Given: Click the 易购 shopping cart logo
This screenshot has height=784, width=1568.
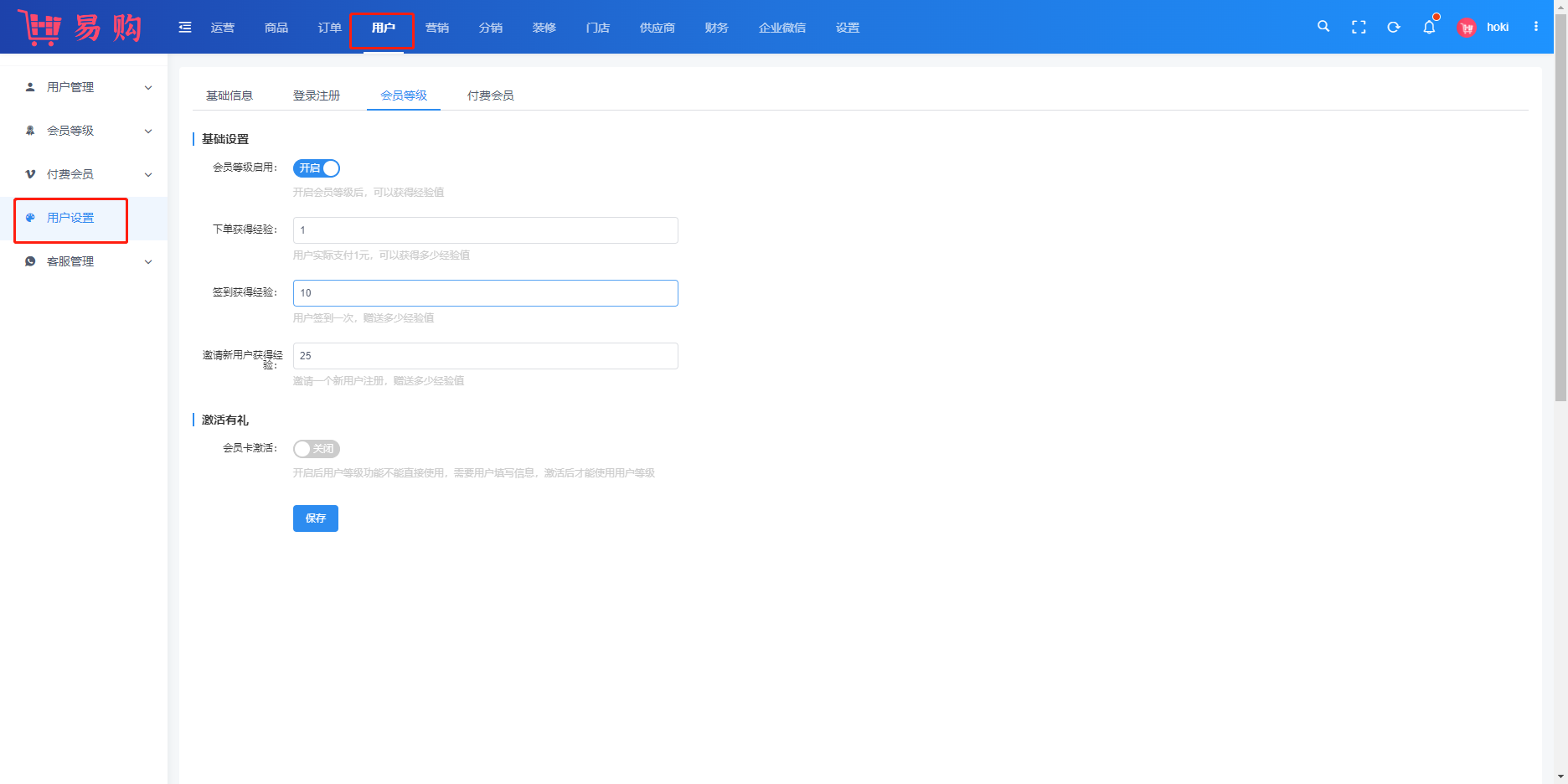Looking at the screenshot, I should click(80, 28).
